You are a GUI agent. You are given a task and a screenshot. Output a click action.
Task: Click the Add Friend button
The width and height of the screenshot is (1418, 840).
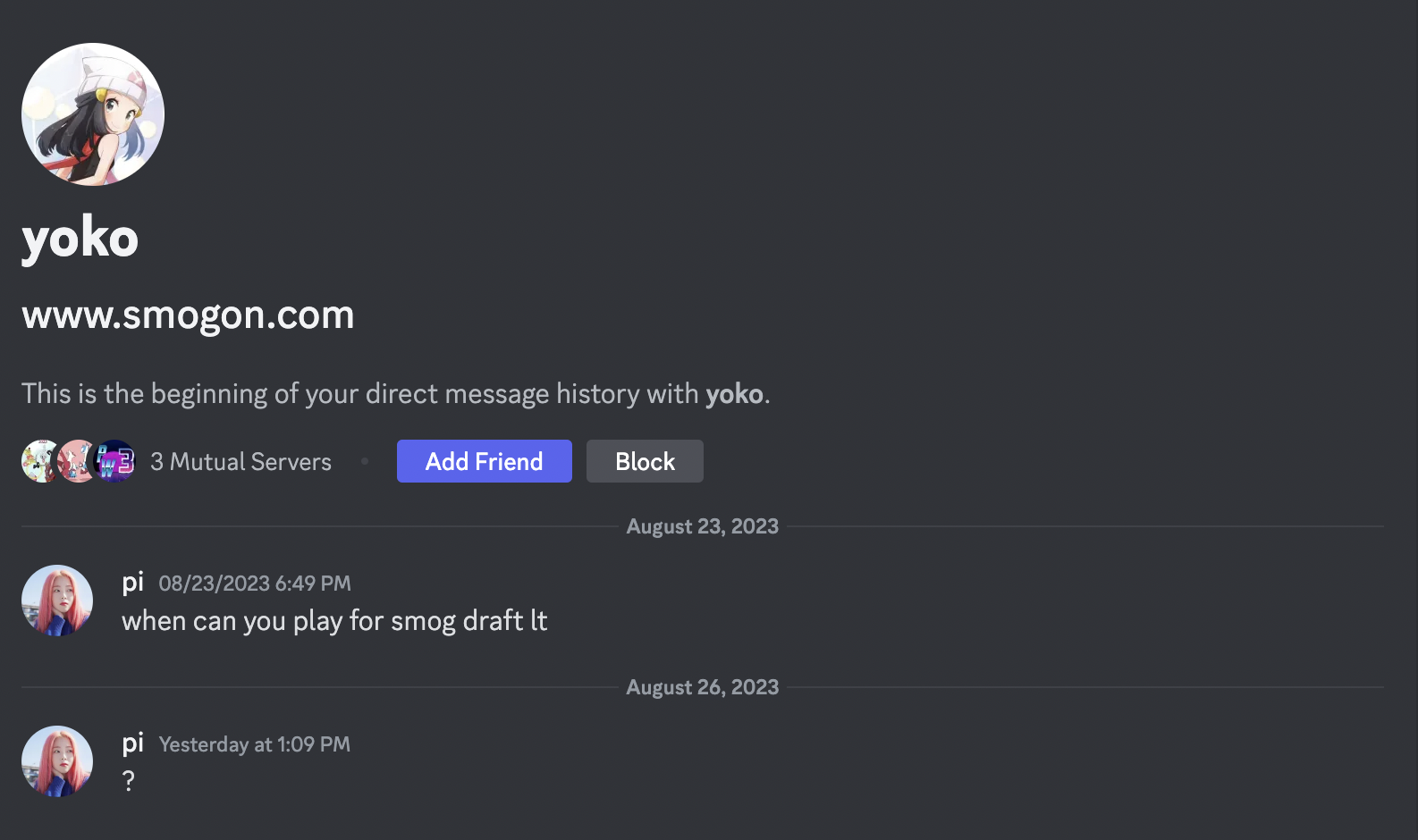484,461
